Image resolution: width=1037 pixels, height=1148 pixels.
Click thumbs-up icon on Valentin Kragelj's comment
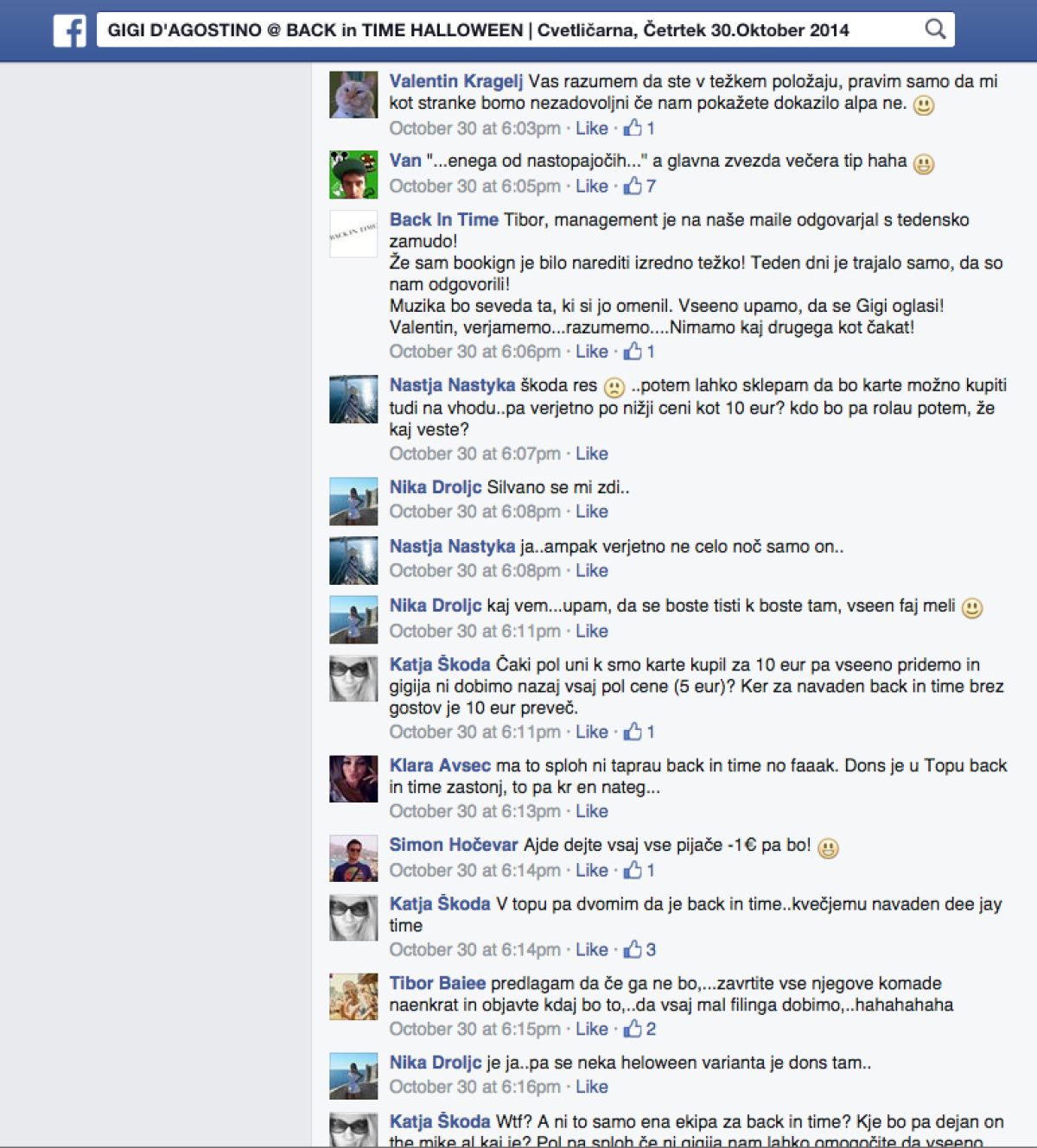(x=633, y=128)
